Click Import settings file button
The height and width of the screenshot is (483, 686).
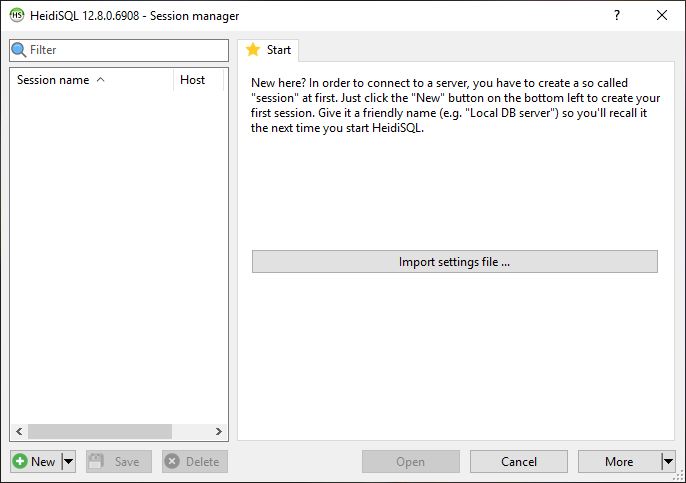(x=455, y=262)
